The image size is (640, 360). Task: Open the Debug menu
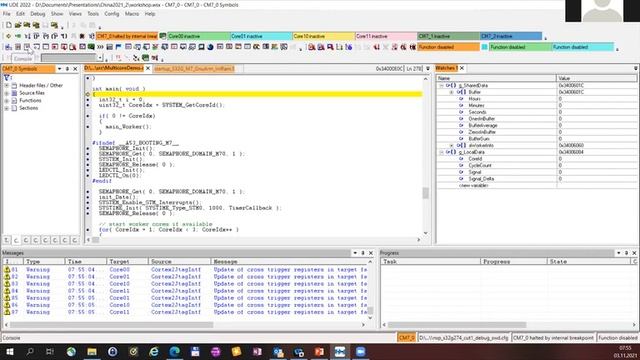coord(38,14)
